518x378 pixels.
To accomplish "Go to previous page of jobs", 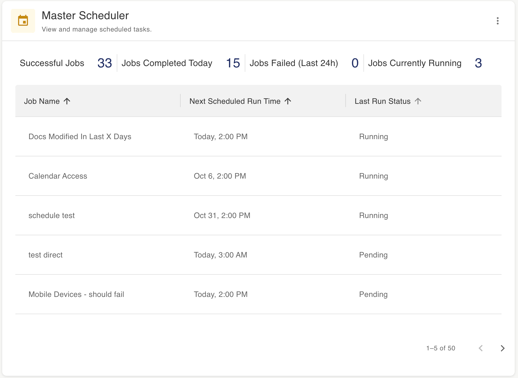I will (481, 348).
